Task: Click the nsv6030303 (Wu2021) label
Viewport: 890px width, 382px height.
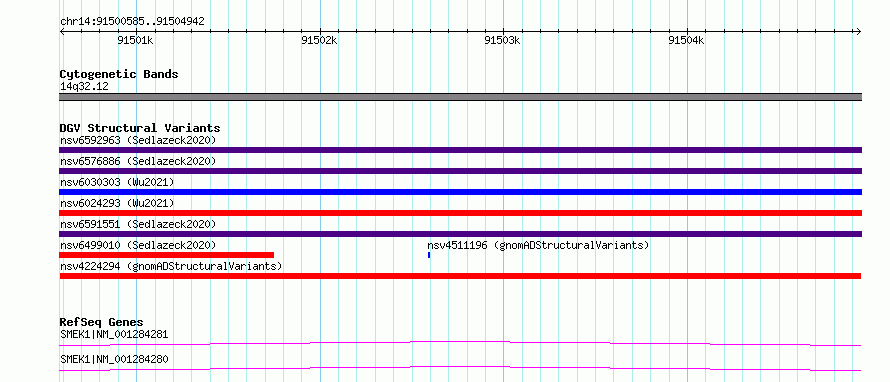Action: pos(117,182)
